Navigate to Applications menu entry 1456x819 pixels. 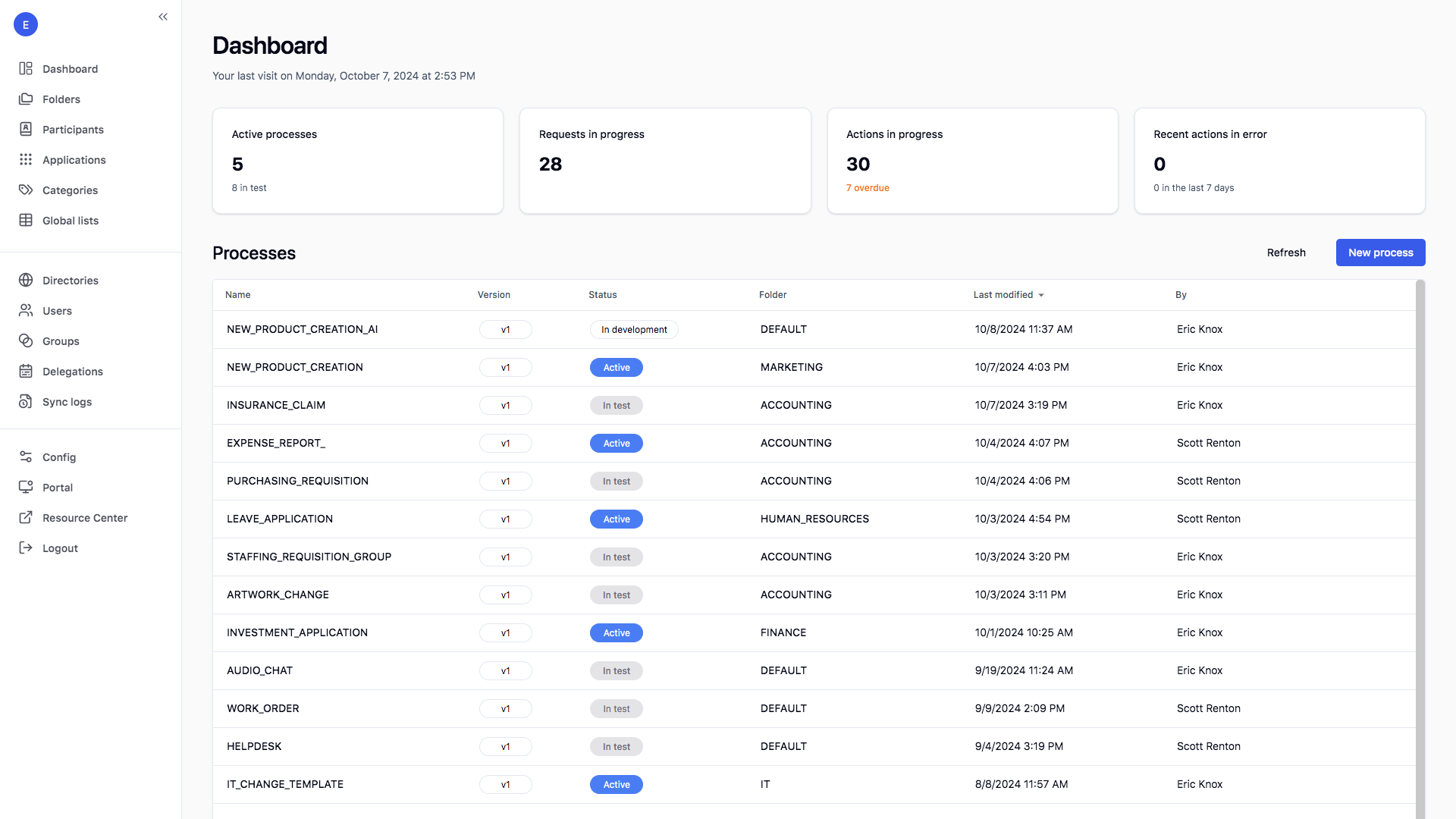tap(74, 160)
